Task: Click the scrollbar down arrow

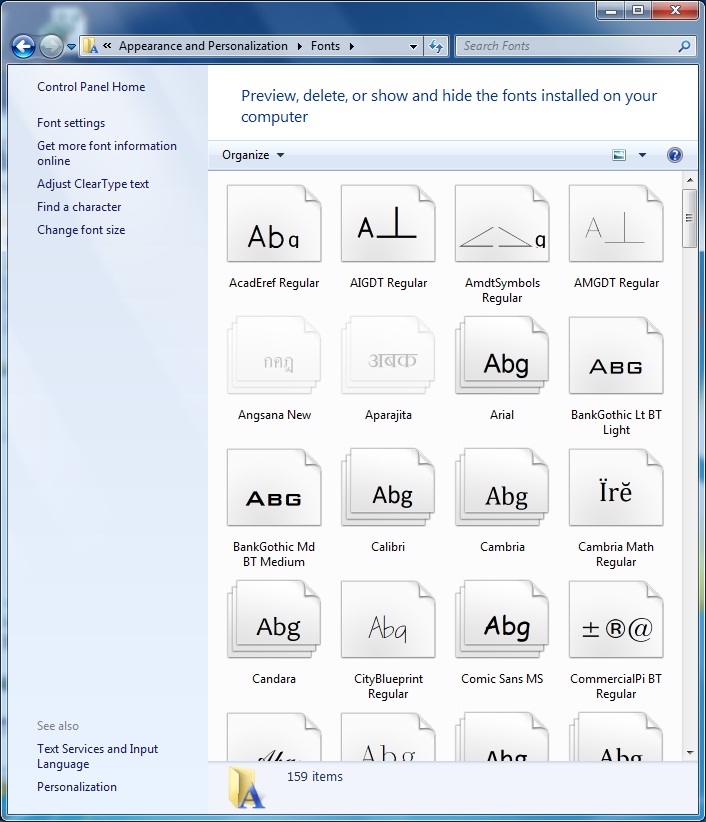Action: click(690, 753)
